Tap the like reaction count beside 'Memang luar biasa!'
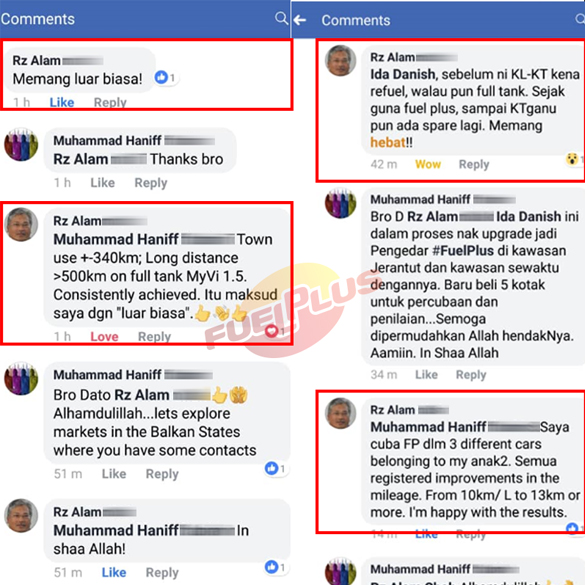The width and height of the screenshot is (585, 585). point(165,77)
